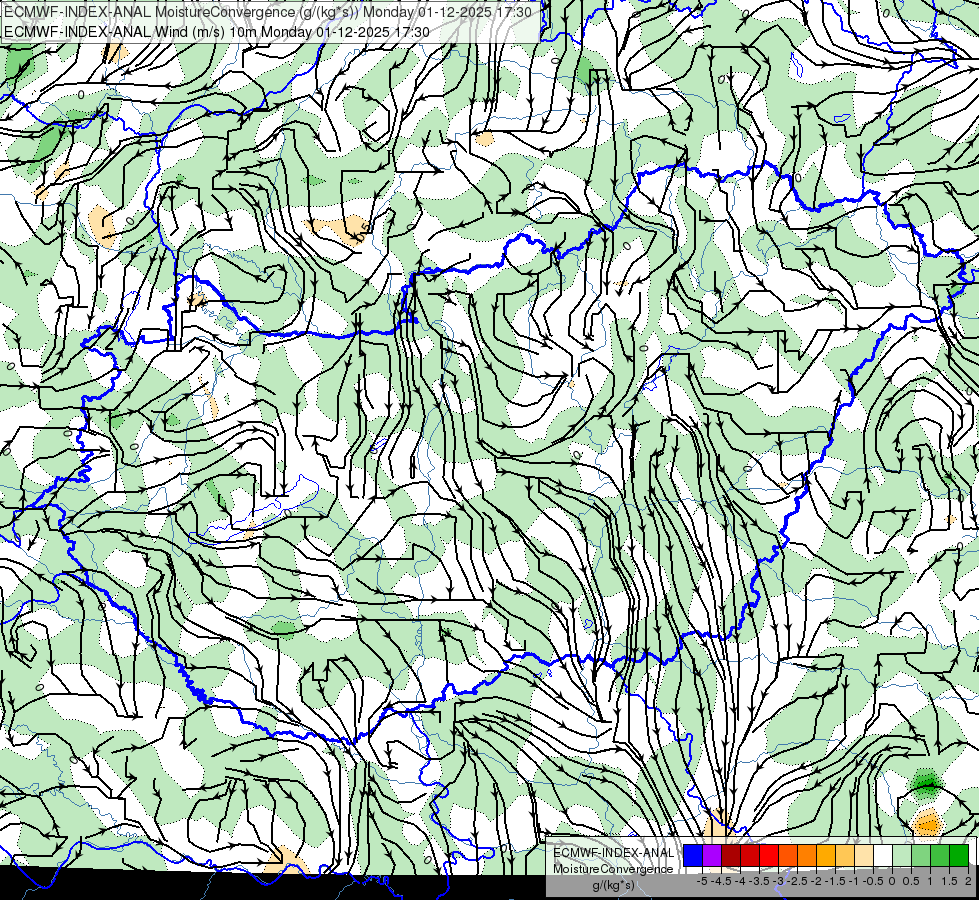Click the g/(kg*s) unit label in legend

(x=613, y=885)
